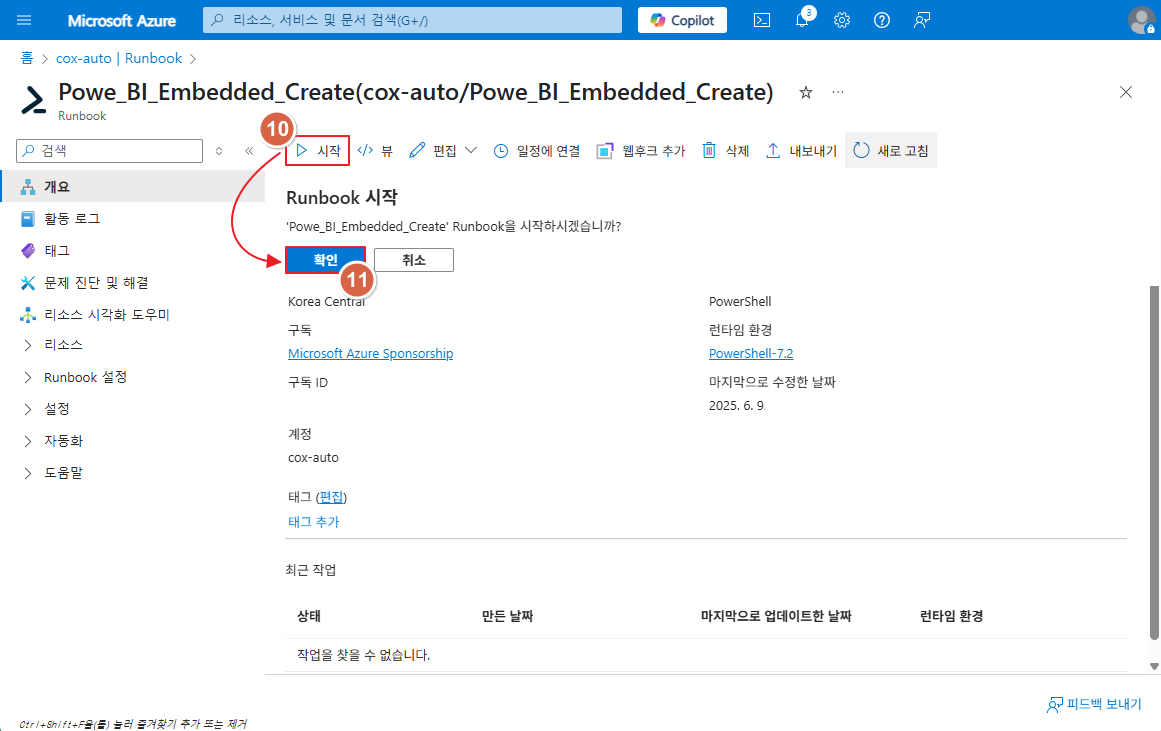Click the Microsoft Azure logo text
This screenshot has width=1161, height=731.
tap(121, 21)
